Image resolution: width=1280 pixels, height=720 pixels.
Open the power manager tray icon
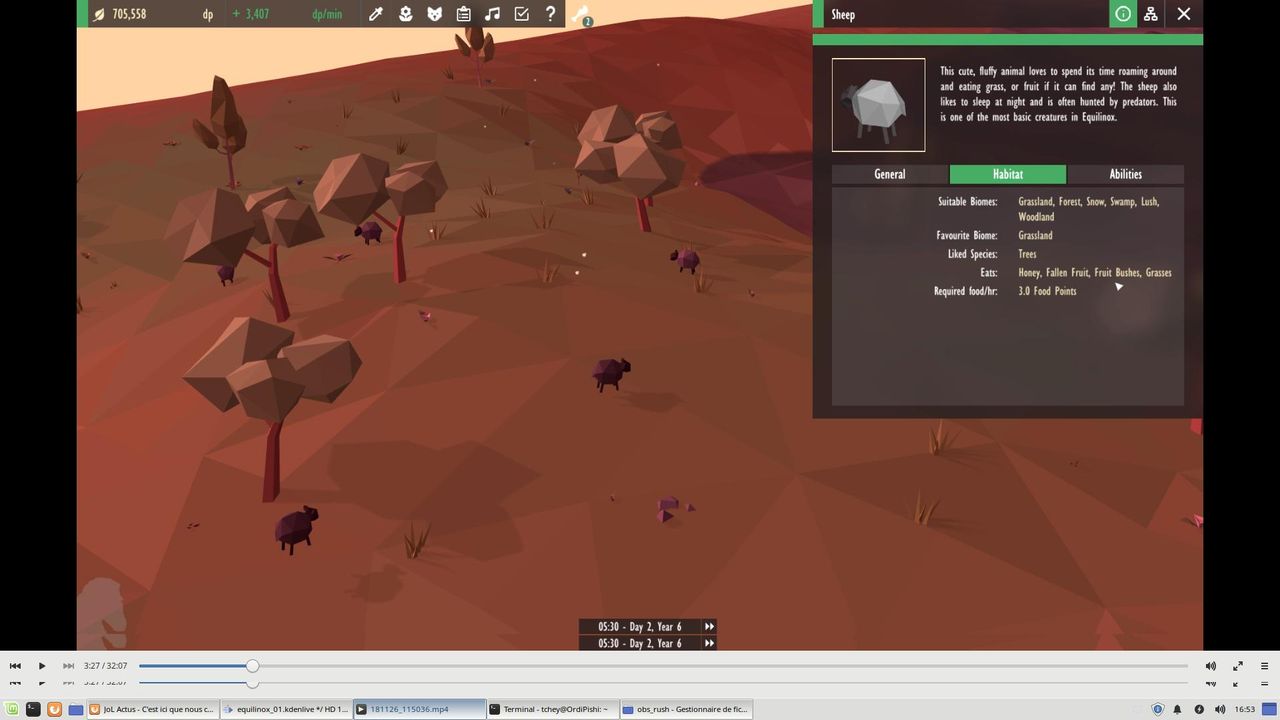click(x=1199, y=709)
